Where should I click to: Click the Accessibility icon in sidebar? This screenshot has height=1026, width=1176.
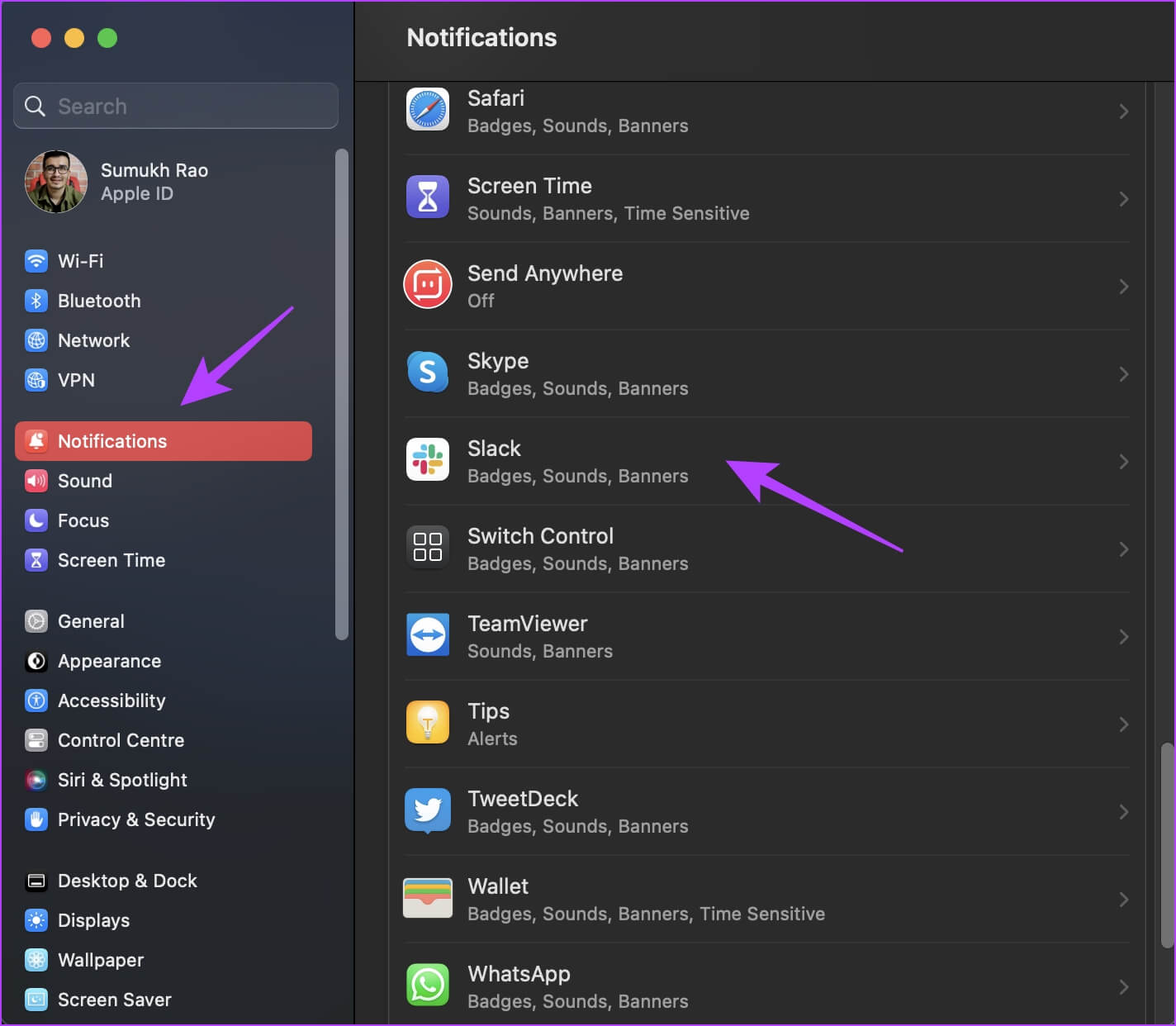[36, 701]
